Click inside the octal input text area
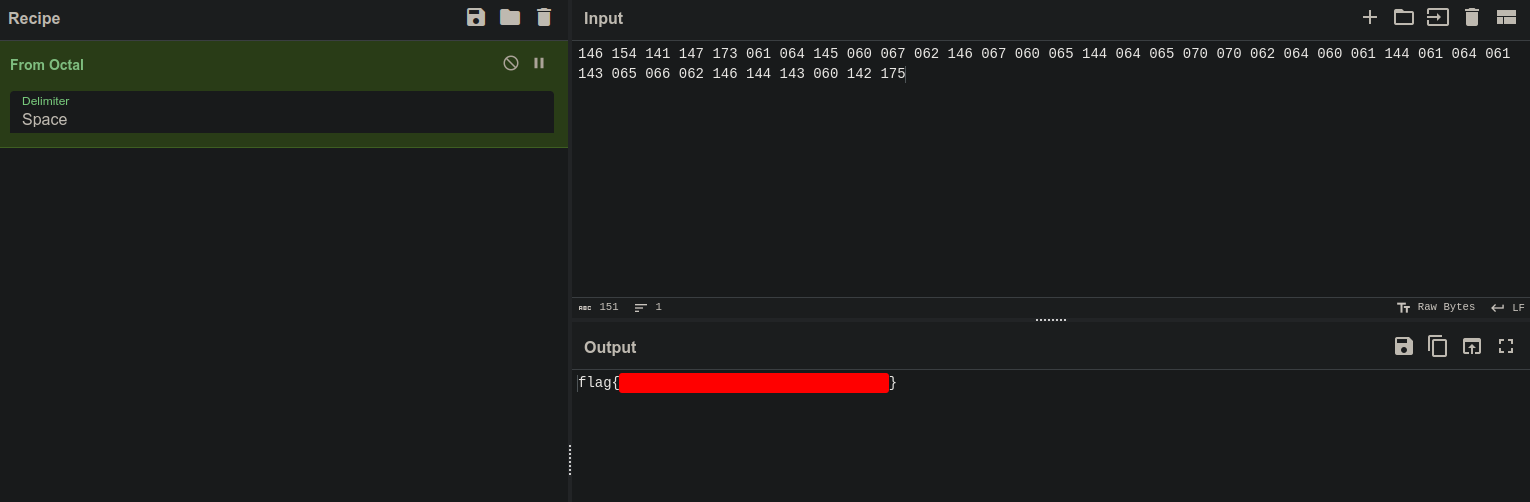Image resolution: width=1530 pixels, height=502 pixels. [x=1050, y=180]
